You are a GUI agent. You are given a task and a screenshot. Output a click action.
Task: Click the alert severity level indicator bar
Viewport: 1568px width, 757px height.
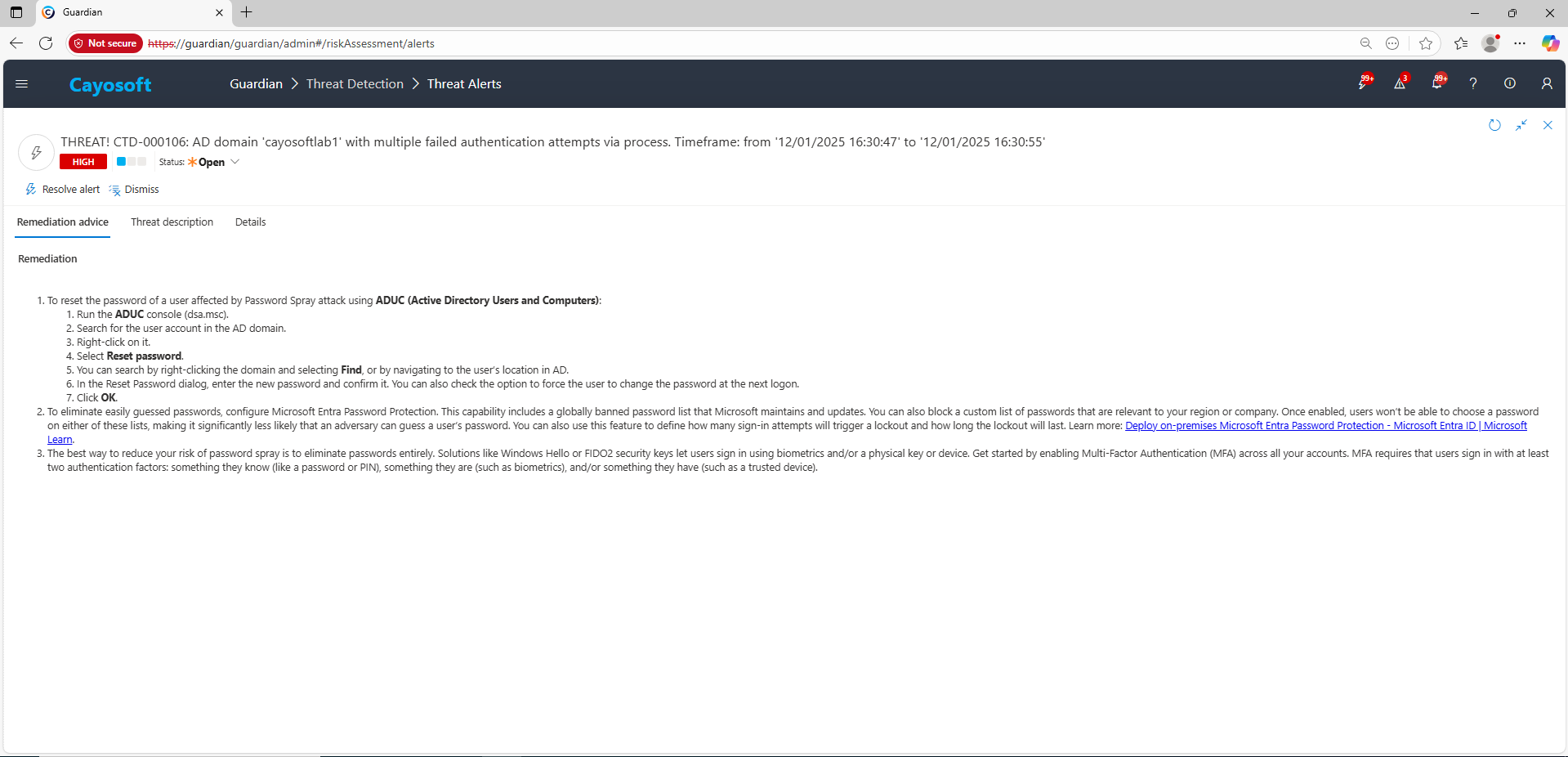pos(131,162)
